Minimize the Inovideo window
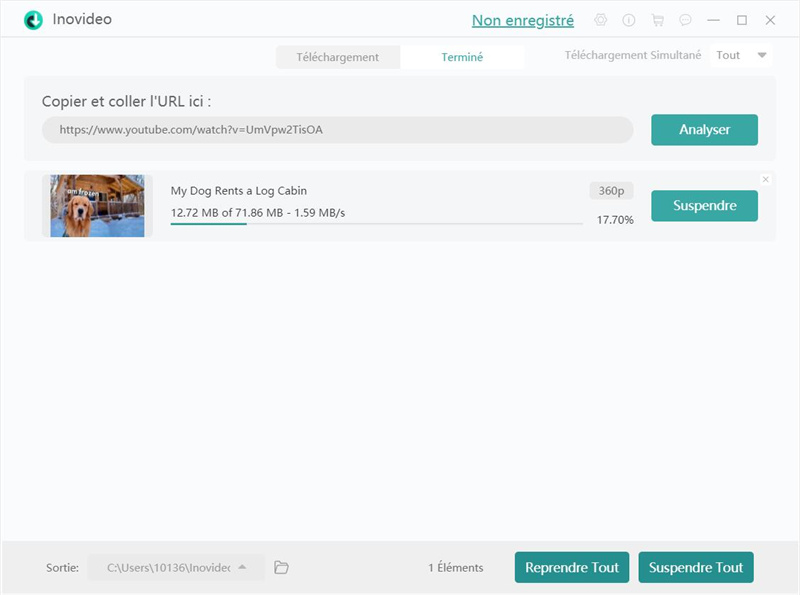The image size is (800, 595). pos(713,20)
